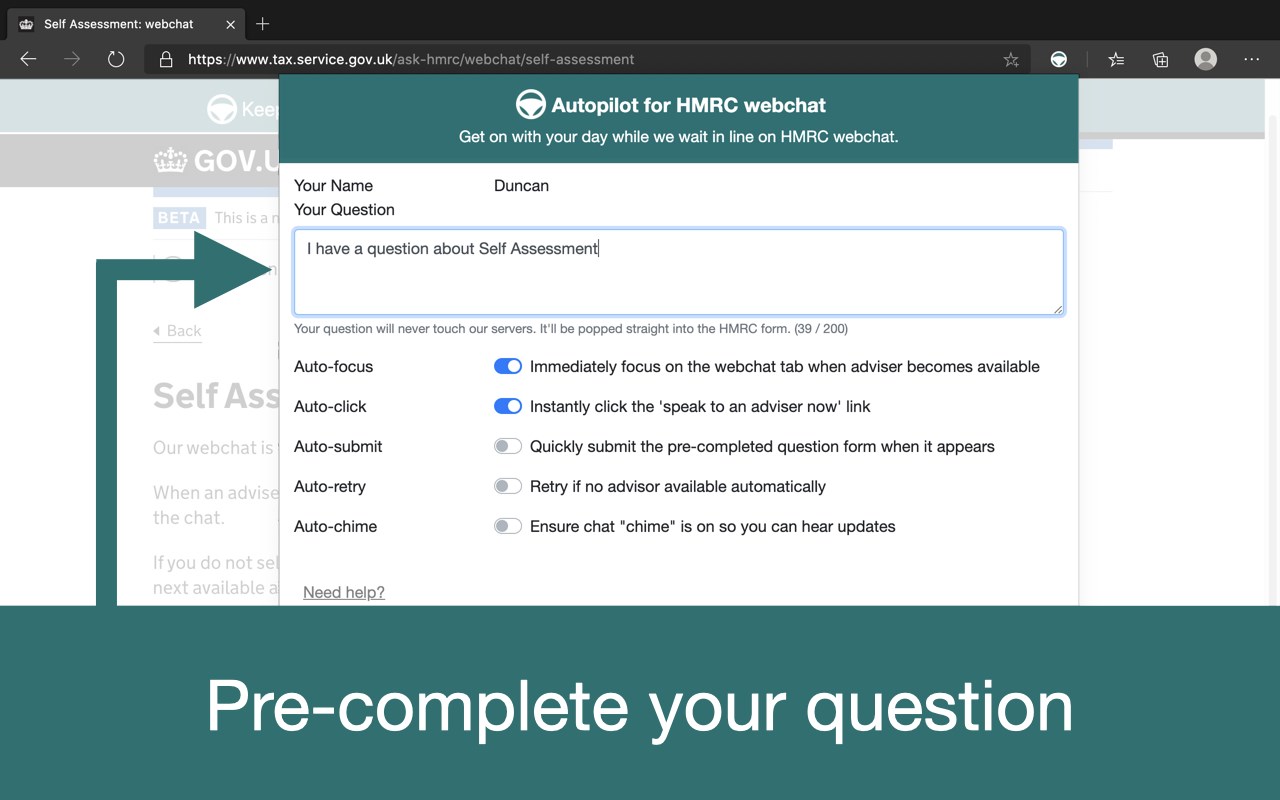
Task: Click 'Instantly click the speak to an adviser' text
Action: point(700,407)
